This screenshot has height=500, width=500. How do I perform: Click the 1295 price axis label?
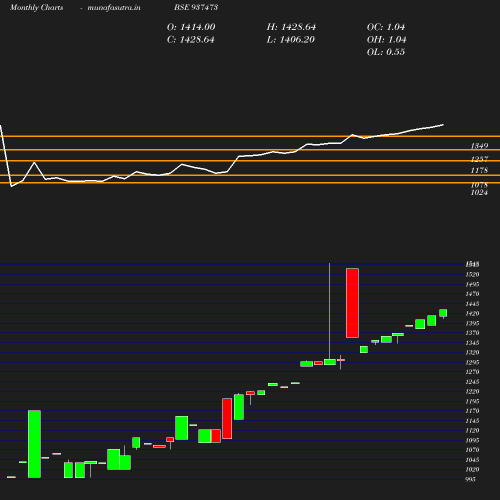point(473,362)
